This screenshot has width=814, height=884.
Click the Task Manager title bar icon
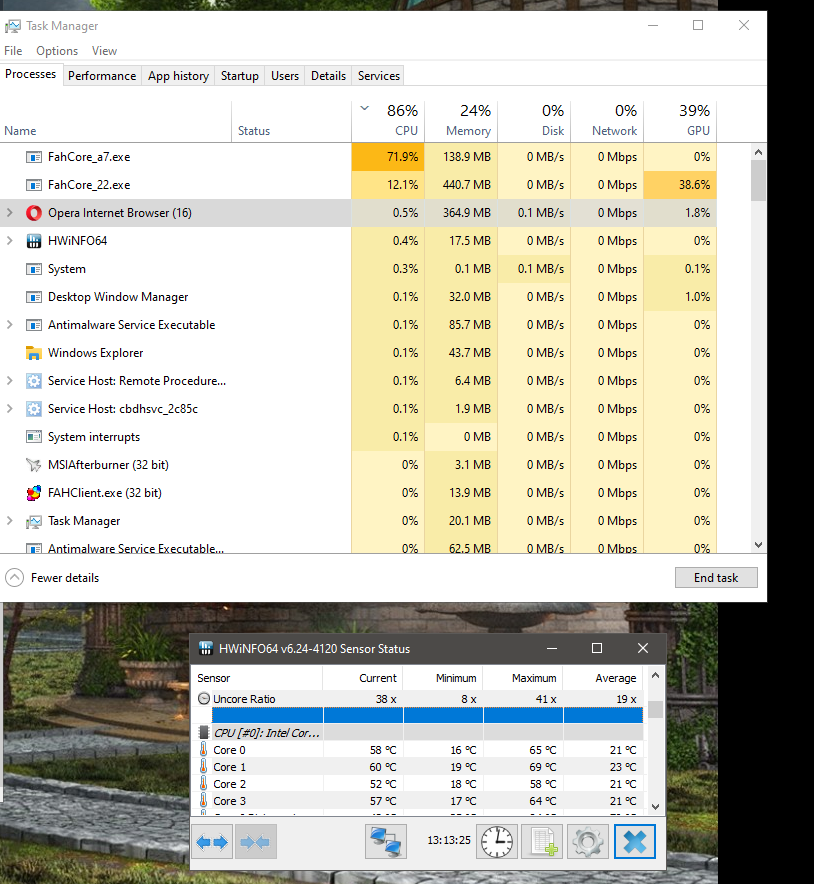[13, 26]
